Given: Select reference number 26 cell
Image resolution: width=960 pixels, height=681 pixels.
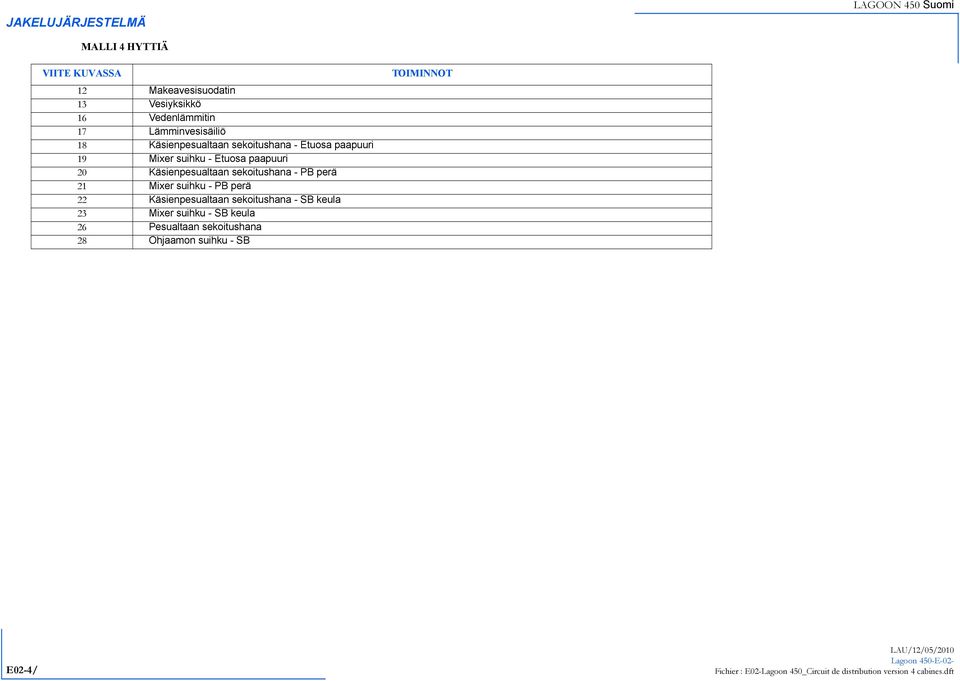Looking at the screenshot, I should coord(82,227).
